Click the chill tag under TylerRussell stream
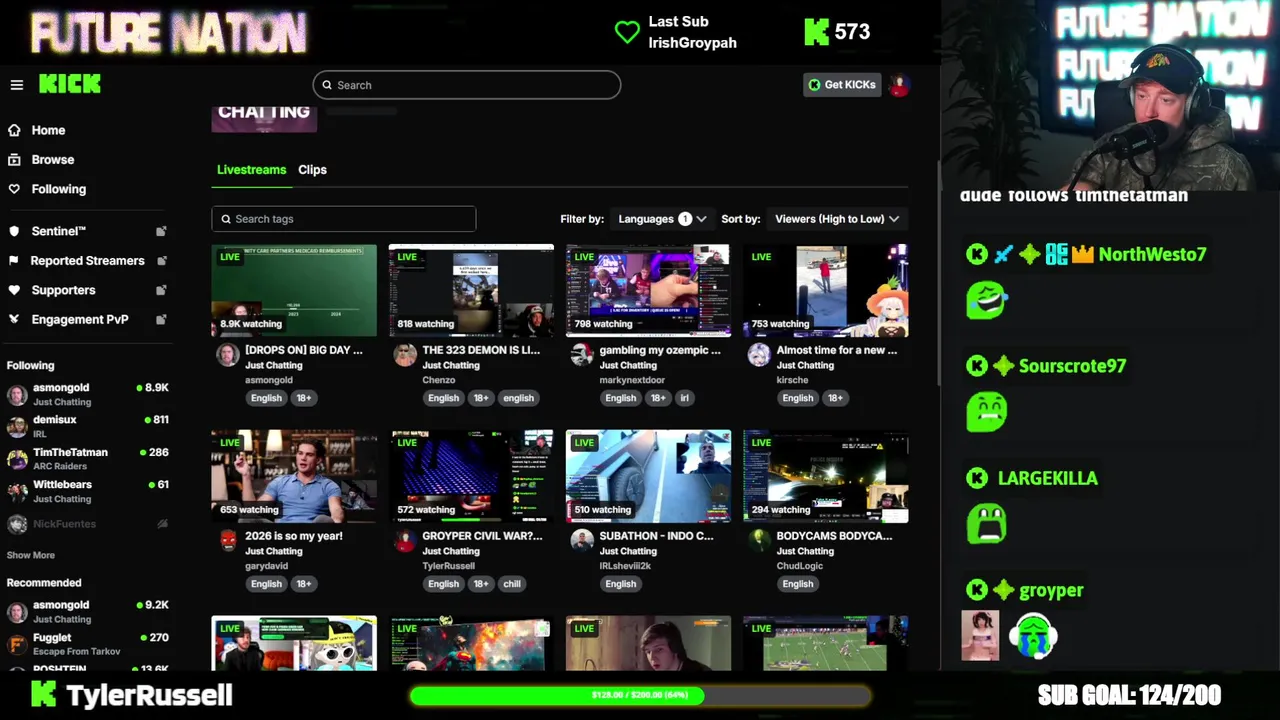The image size is (1280, 720). click(512, 584)
